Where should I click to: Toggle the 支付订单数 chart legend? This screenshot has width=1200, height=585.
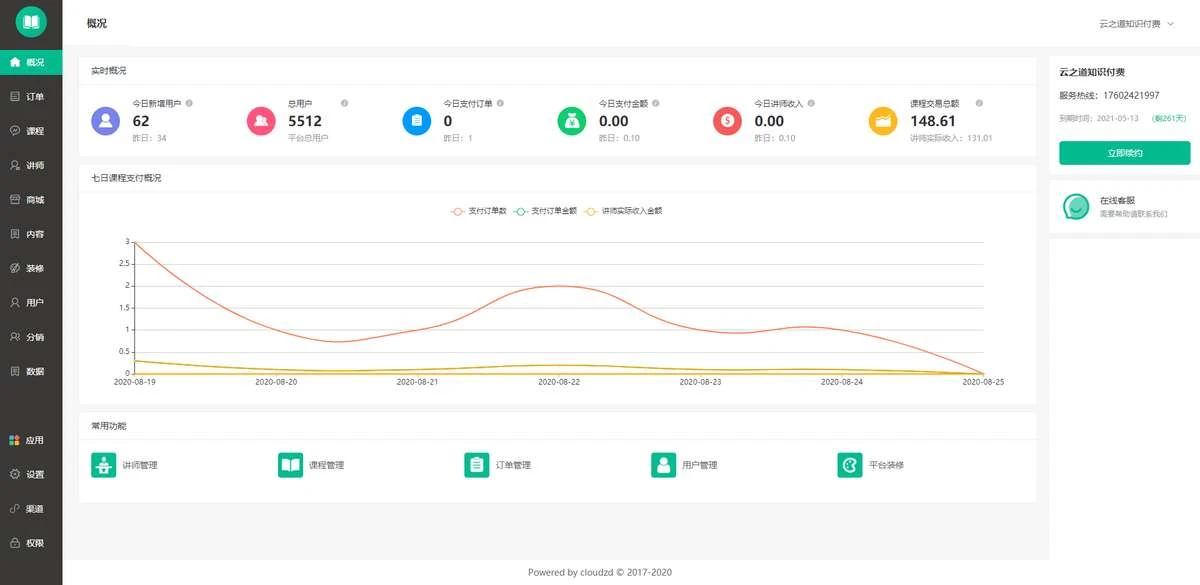(x=479, y=211)
